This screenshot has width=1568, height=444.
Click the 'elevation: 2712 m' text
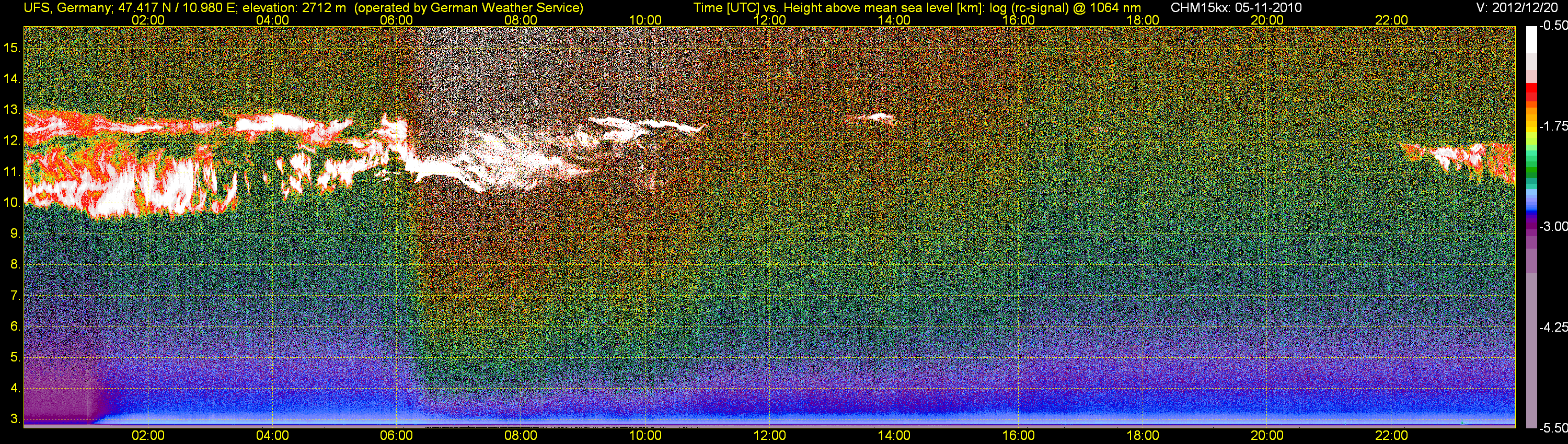pyautogui.click(x=295, y=8)
